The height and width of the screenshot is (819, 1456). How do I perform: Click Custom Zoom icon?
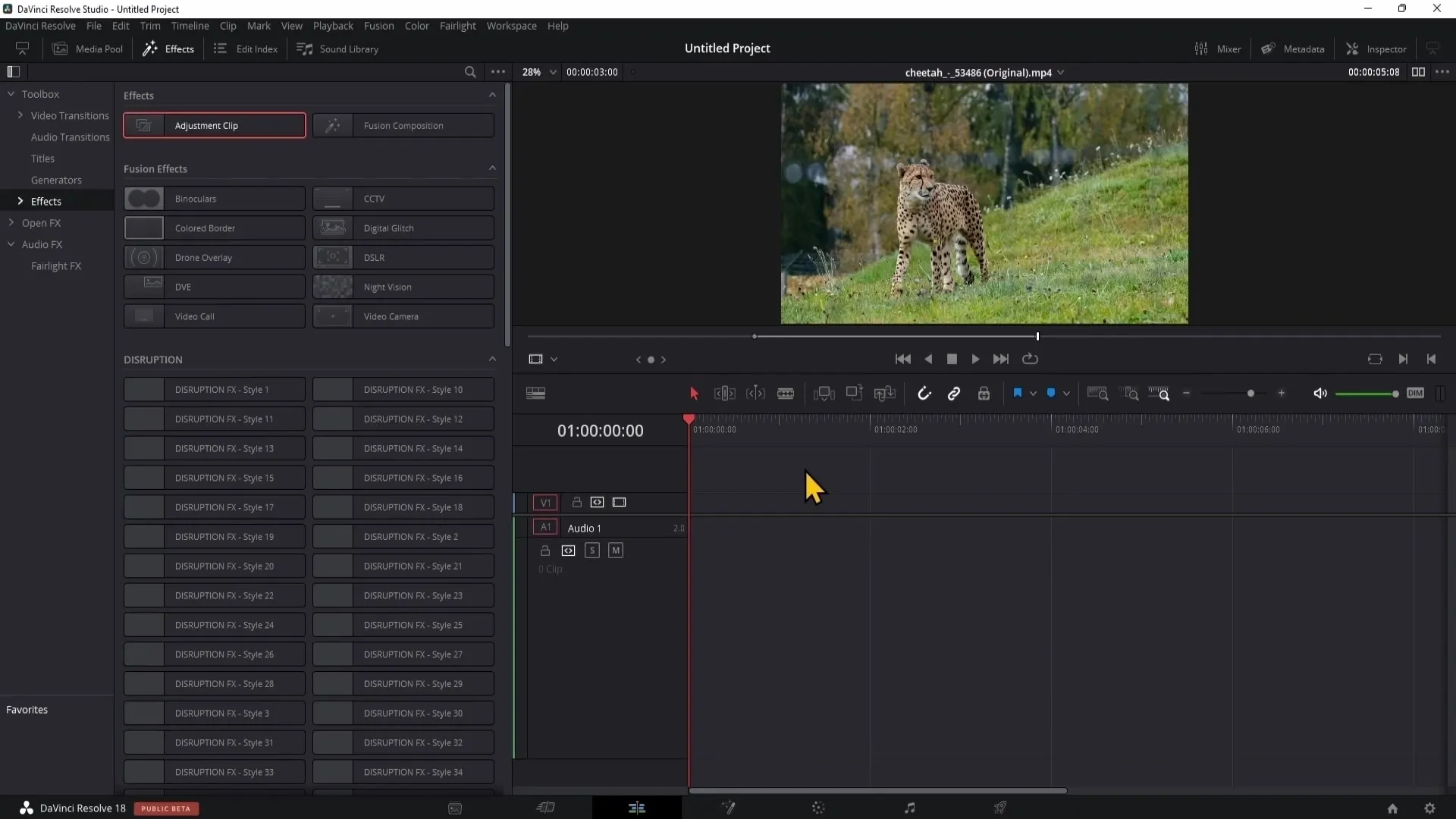point(1159,394)
